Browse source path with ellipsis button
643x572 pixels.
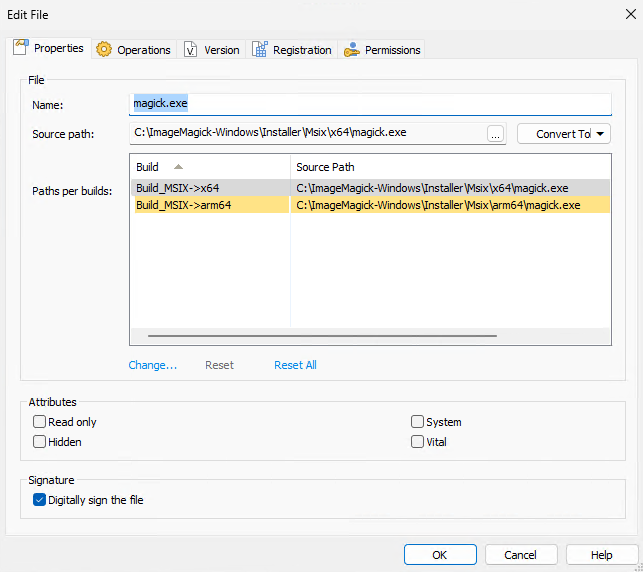click(496, 134)
